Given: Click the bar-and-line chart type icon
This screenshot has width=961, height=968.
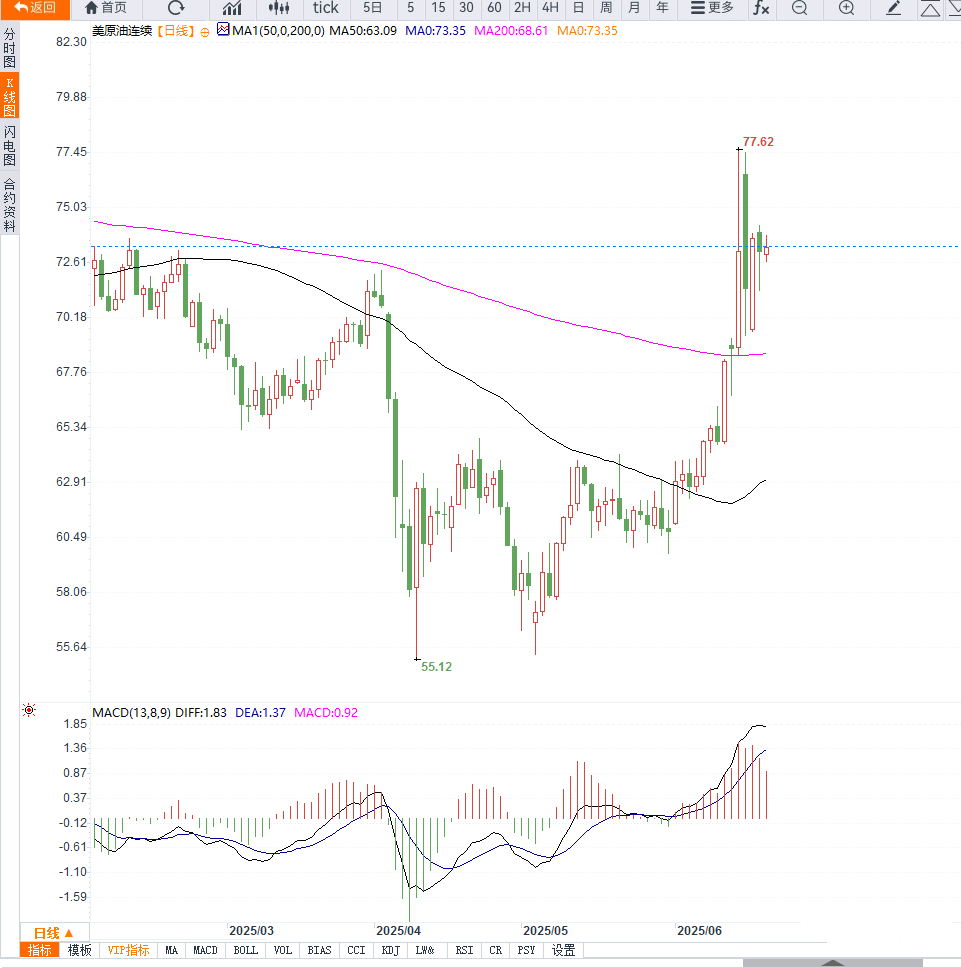Looking at the screenshot, I should (x=232, y=8).
